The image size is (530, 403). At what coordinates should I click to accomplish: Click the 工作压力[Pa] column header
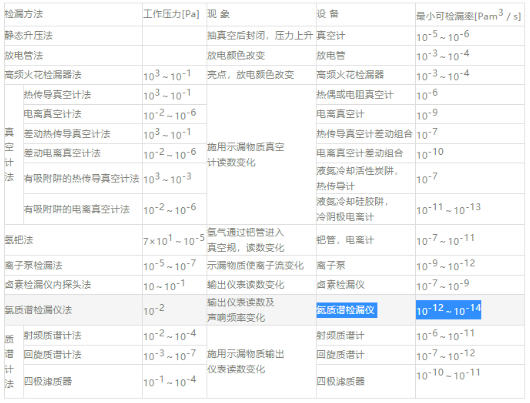[171, 14]
